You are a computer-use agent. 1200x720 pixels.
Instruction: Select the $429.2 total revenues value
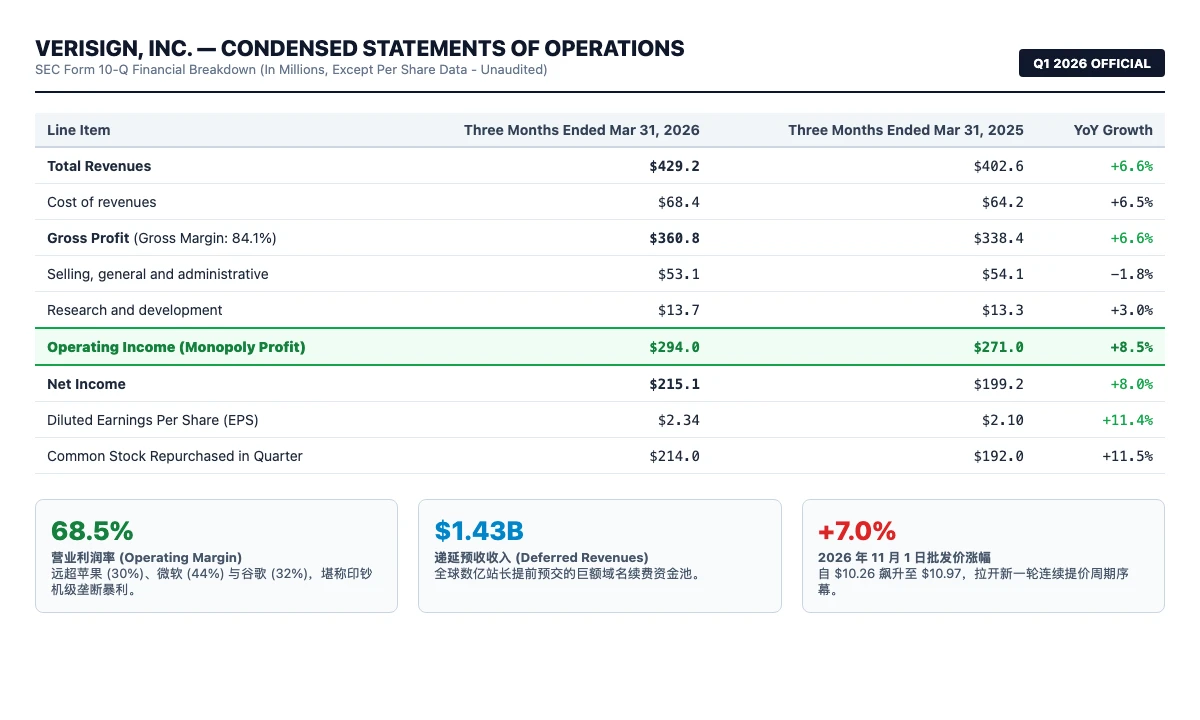coord(674,166)
